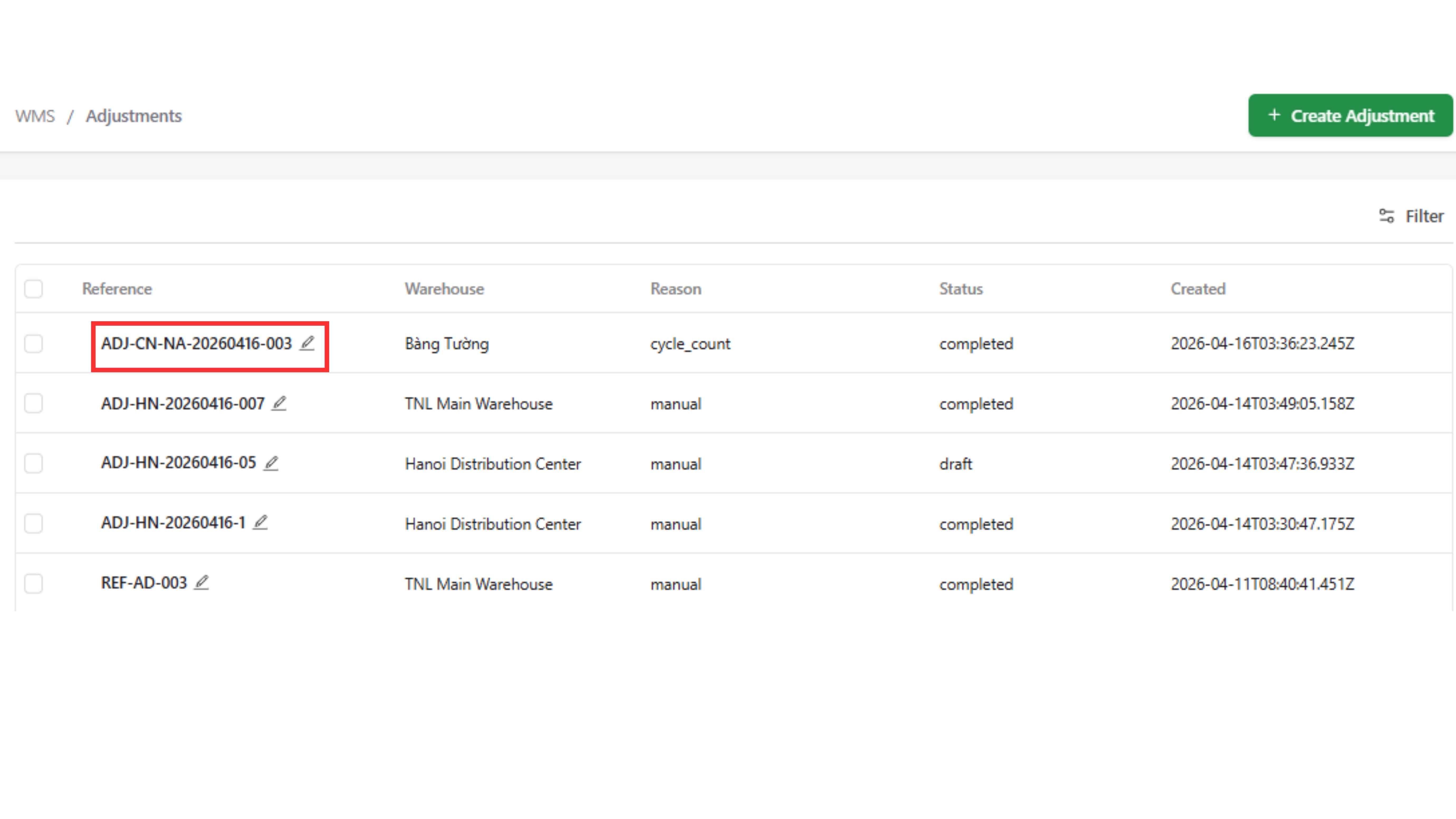This screenshot has width=1456, height=819.
Task: Sort by the Status column header
Action: [961, 289]
